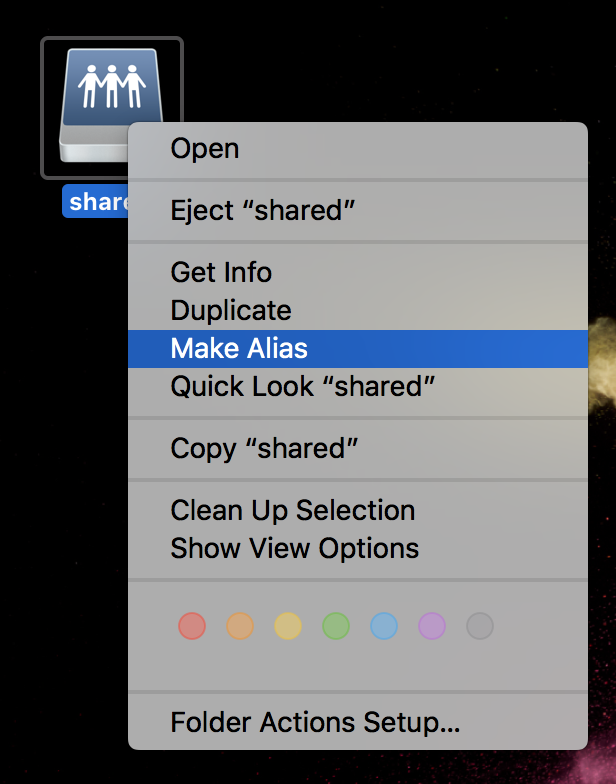616x784 pixels.
Task: Apply the purple color tag
Action: [x=431, y=627]
